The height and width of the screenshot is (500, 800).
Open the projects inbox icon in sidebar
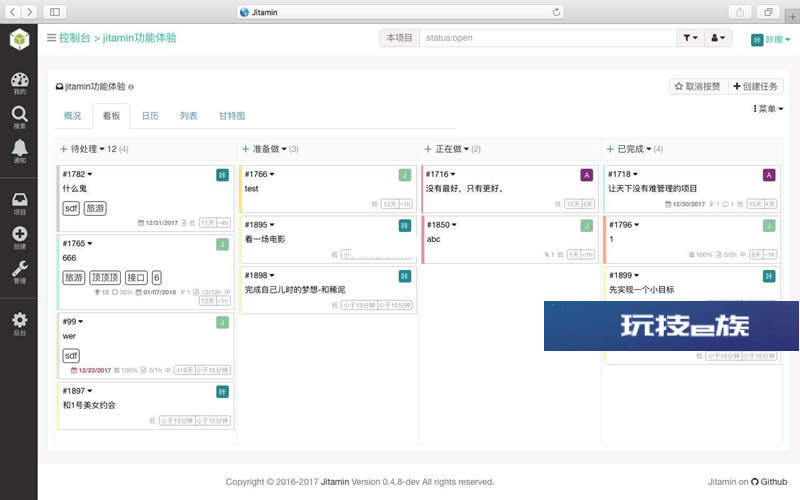click(x=19, y=199)
